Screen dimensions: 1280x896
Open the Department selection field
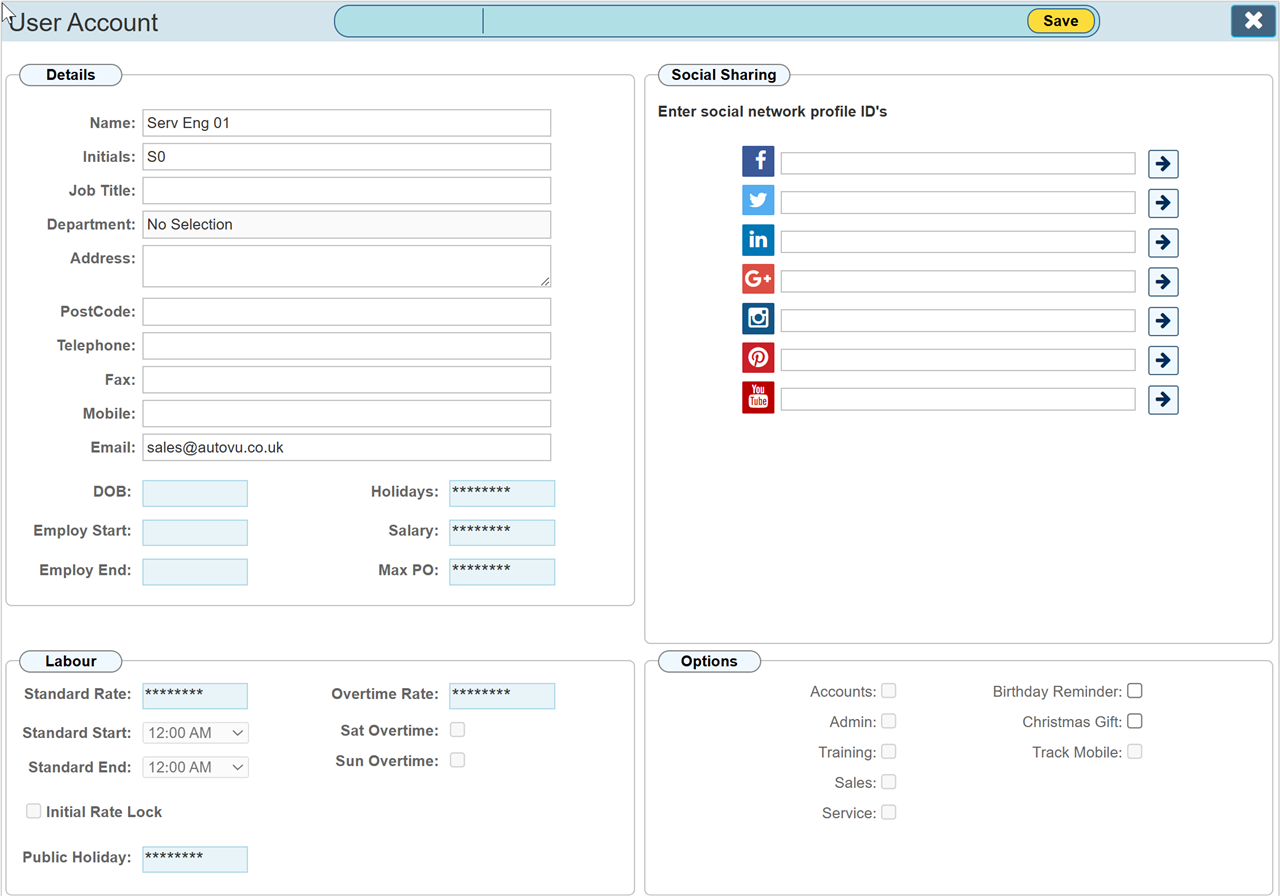(346, 224)
